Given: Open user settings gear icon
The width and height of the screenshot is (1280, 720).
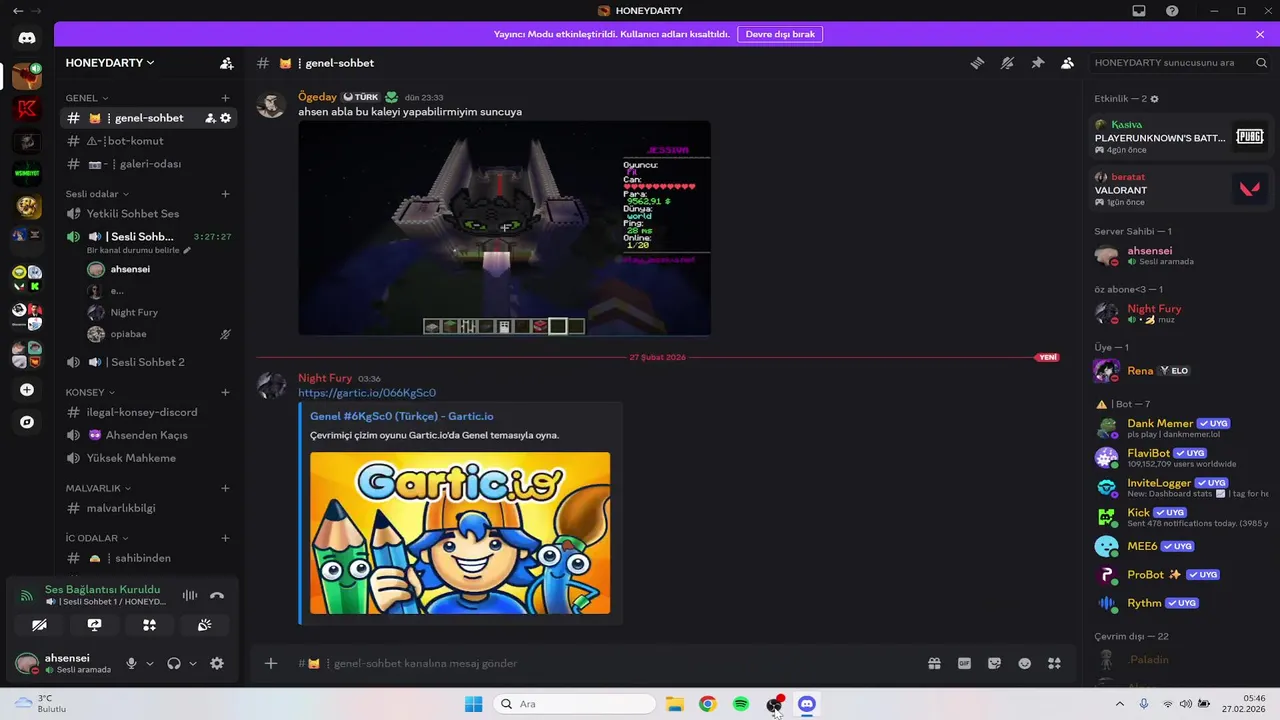Looking at the screenshot, I should (217, 663).
